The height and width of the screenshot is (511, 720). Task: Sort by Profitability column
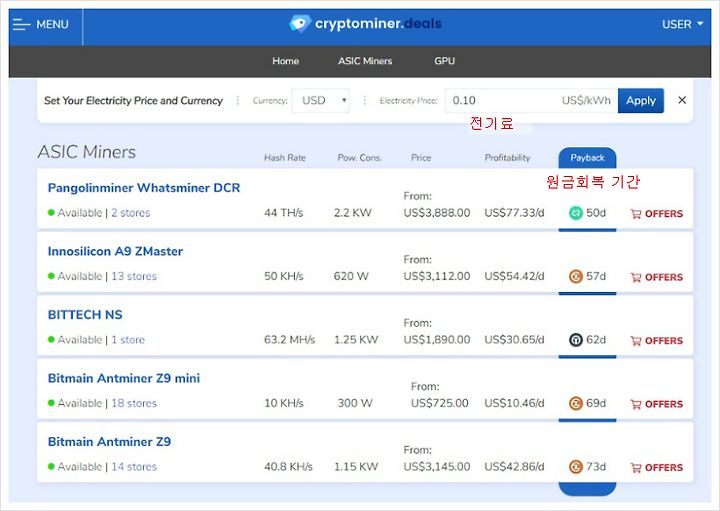pyautogui.click(x=507, y=157)
